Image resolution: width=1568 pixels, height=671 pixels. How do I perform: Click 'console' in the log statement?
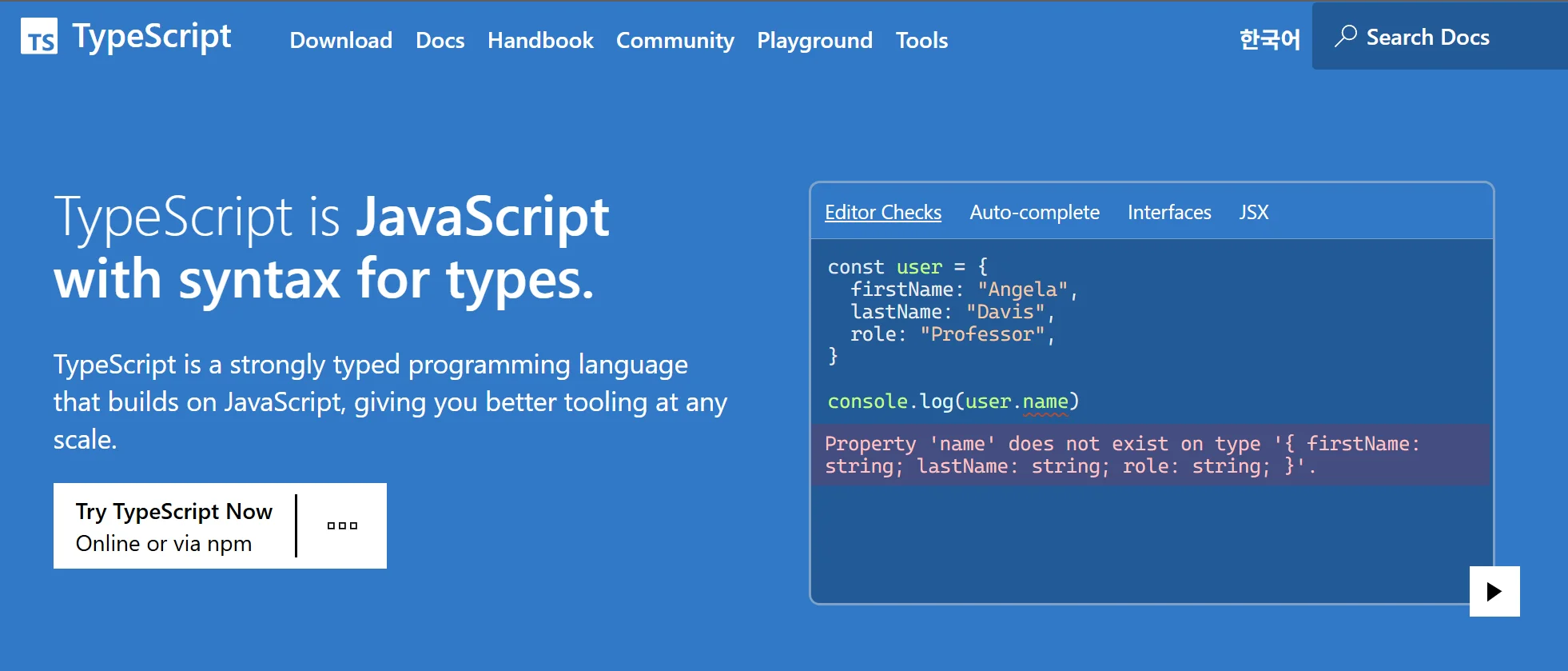click(x=868, y=401)
